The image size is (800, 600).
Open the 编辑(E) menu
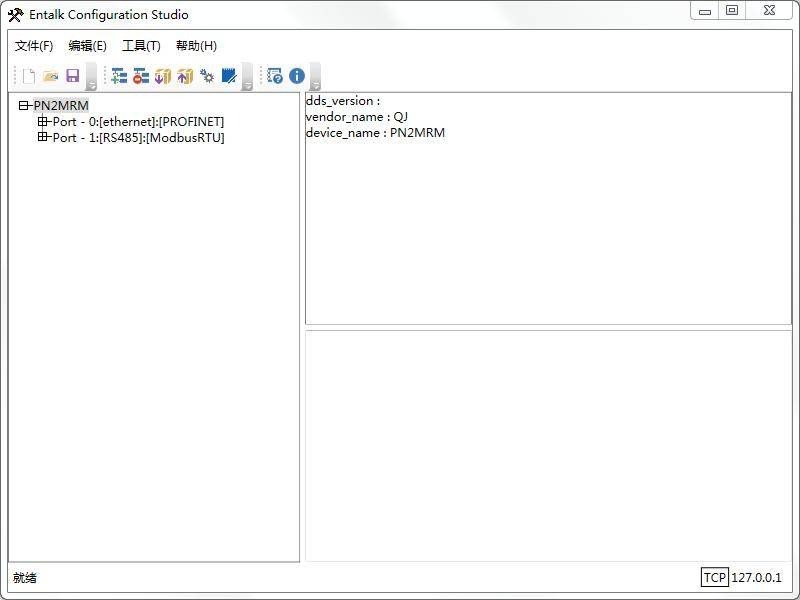coord(87,46)
